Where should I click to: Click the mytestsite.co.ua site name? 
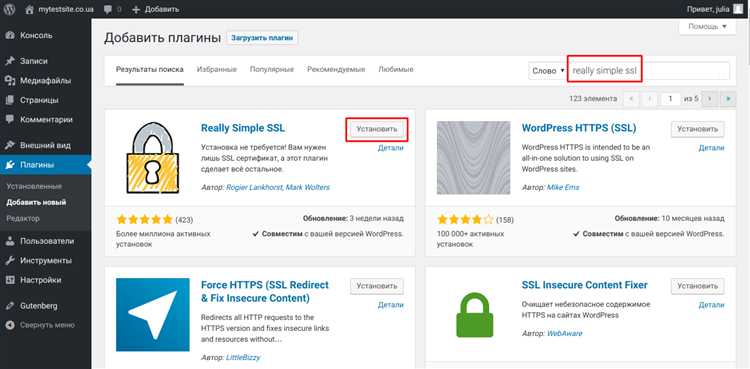[x=66, y=9]
